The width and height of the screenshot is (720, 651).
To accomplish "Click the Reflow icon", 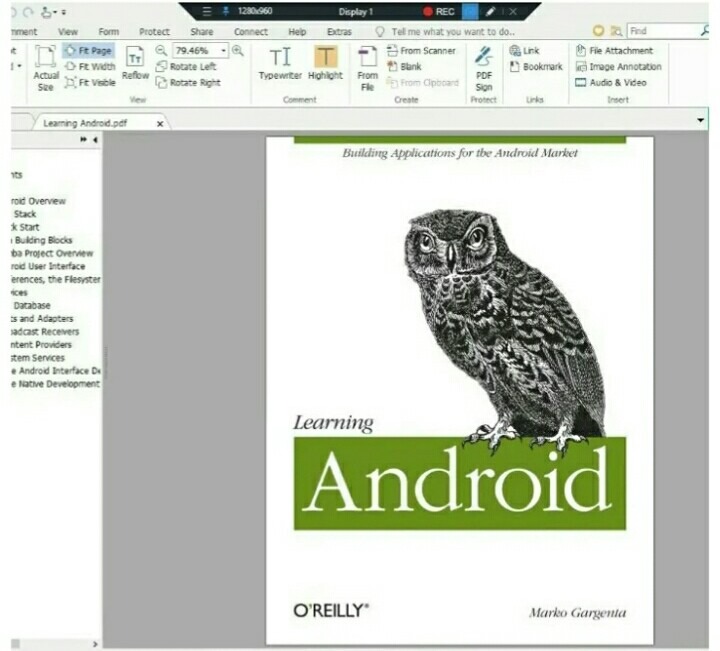I will click(x=135, y=63).
